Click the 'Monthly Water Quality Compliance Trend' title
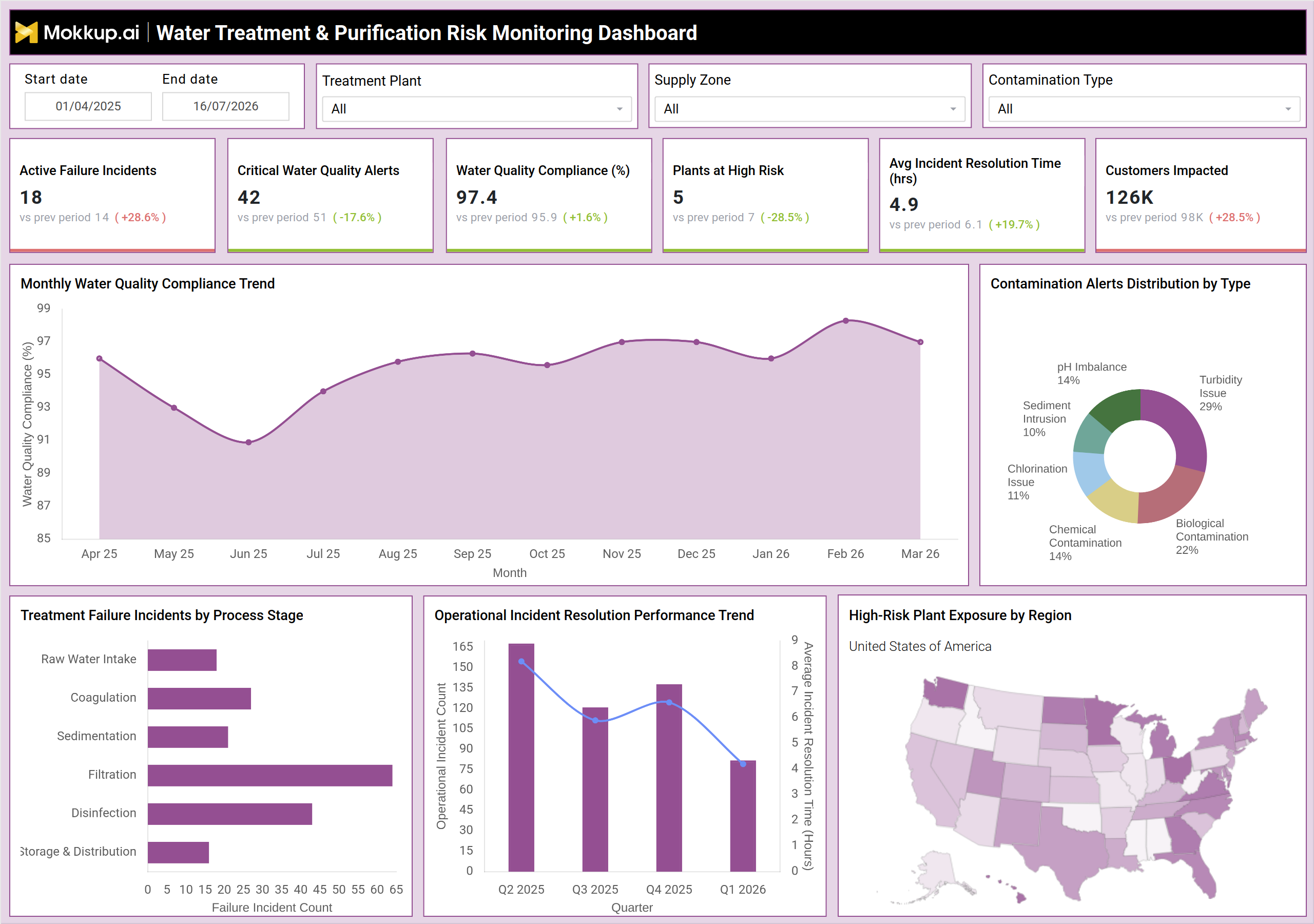The height and width of the screenshot is (924, 1314). [148, 283]
